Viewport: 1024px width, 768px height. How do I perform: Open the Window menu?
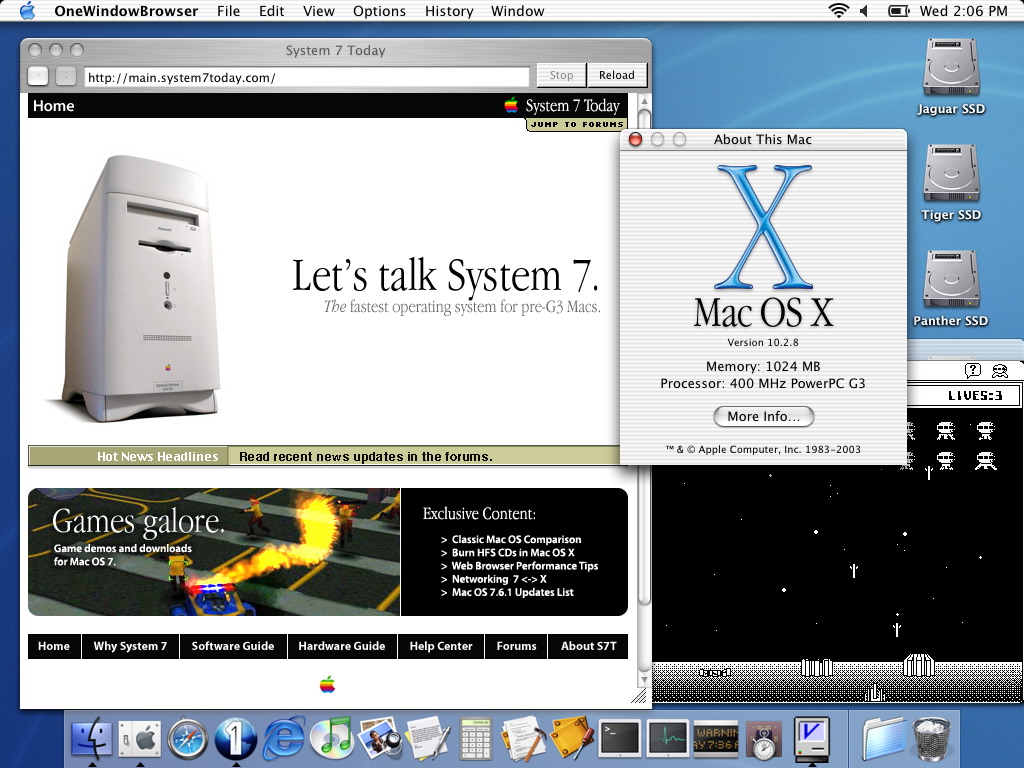click(x=518, y=11)
